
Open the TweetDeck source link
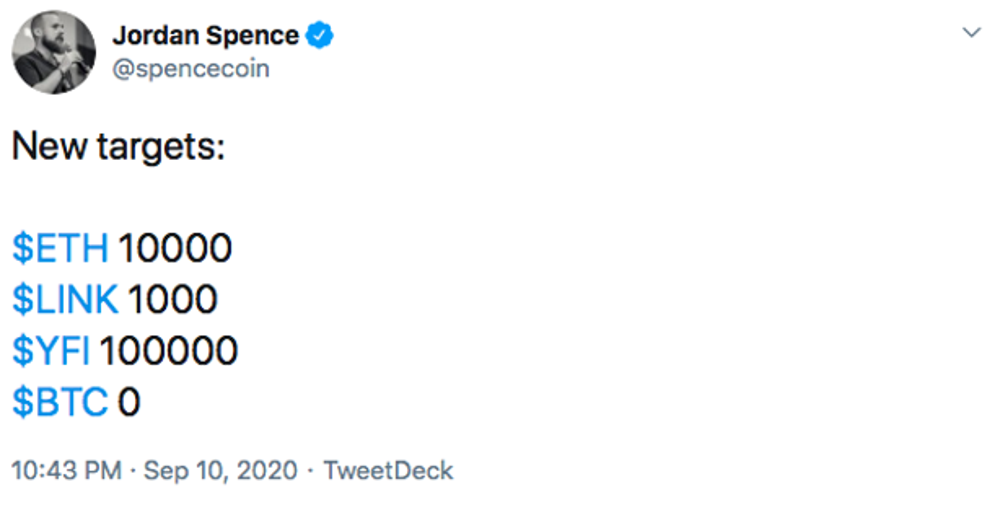[388, 471]
